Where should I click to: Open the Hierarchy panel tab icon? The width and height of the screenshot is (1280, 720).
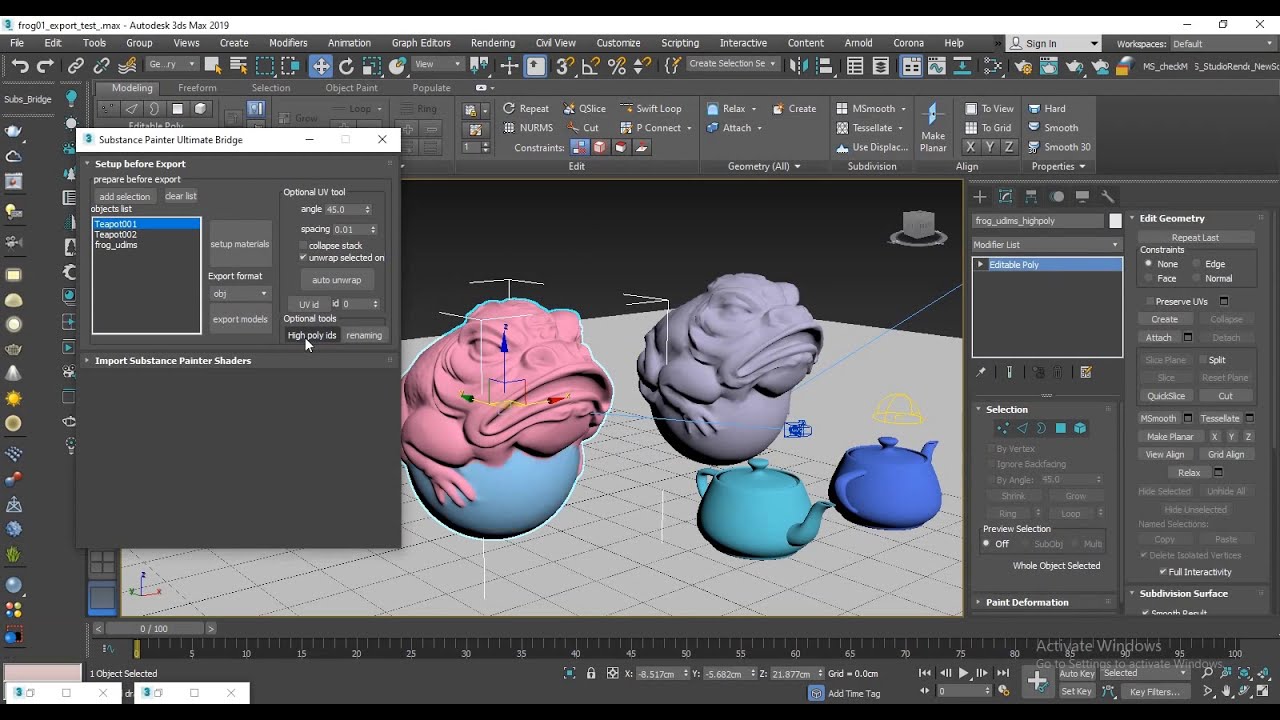pyautogui.click(x=1031, y=196)
